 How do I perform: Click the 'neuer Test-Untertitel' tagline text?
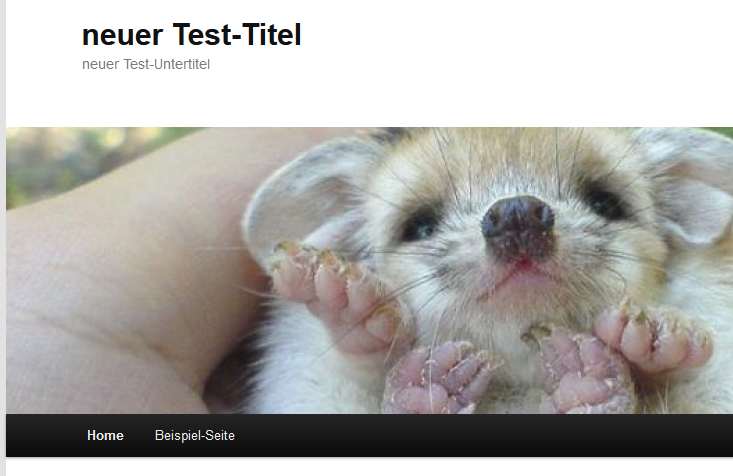pyautogui.click(x=146, y=64)
